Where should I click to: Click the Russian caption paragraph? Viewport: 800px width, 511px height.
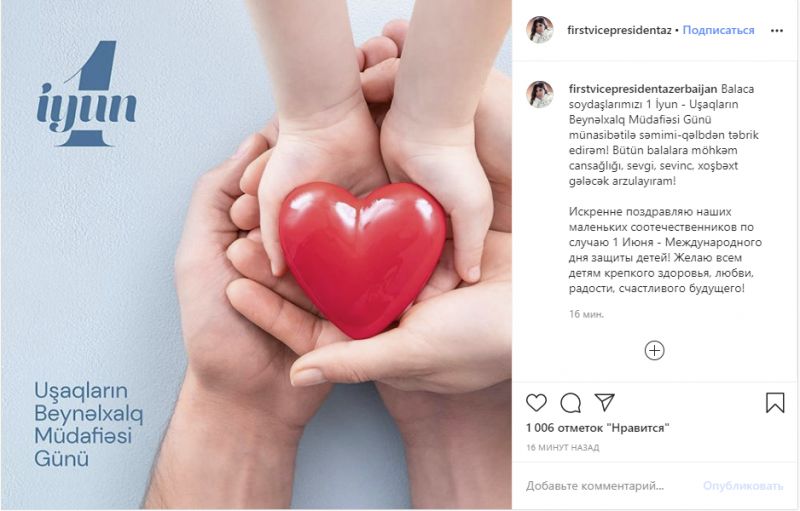tap(665, 250)
